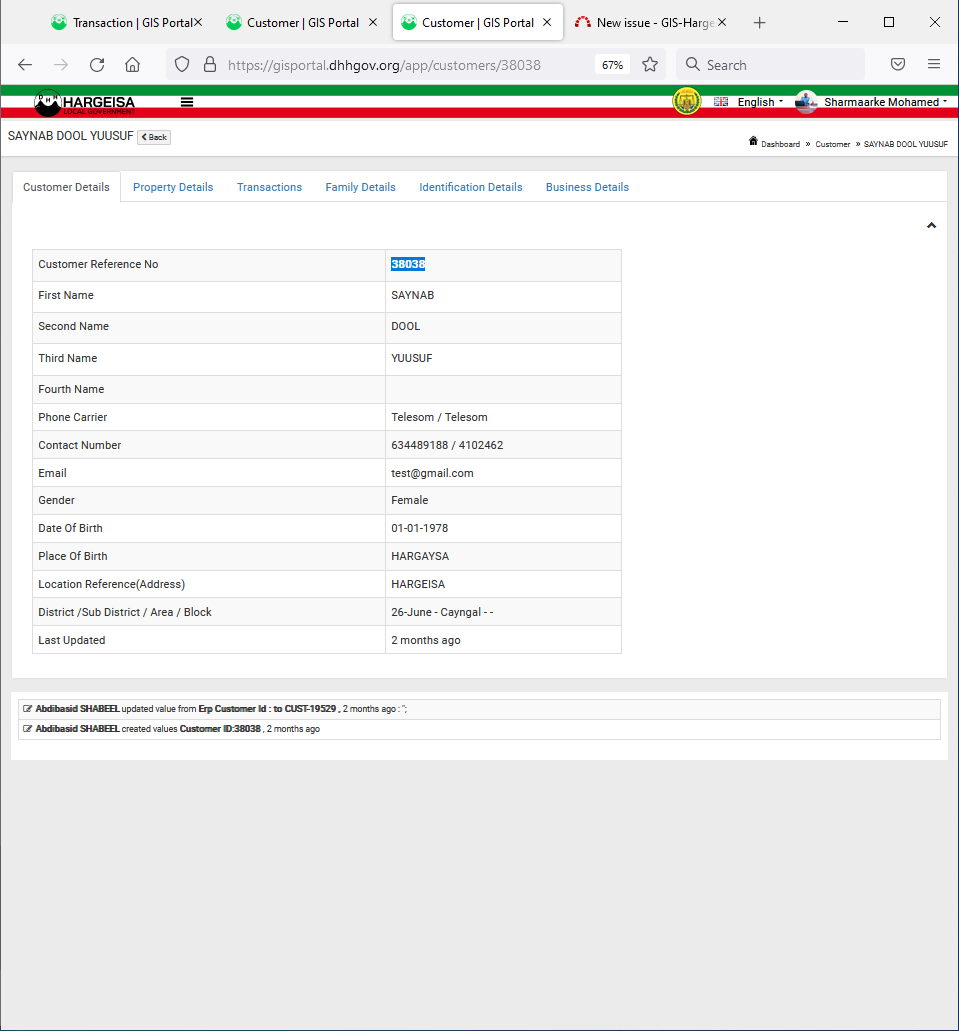
Task: Reload the current page
Action: [x=97, y=64]
